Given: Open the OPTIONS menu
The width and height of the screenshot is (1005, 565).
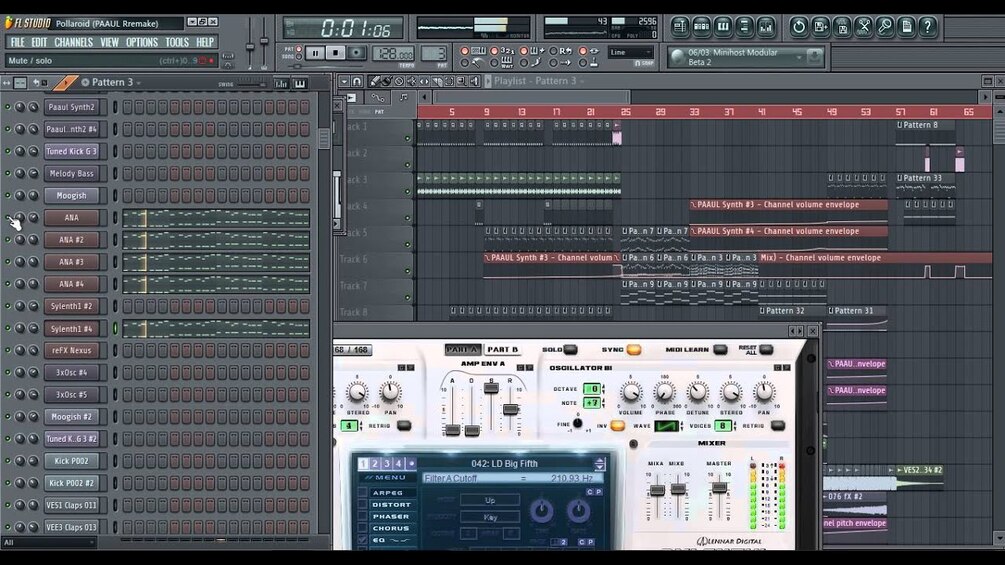Looking at the screenshot, I should 142,42.
